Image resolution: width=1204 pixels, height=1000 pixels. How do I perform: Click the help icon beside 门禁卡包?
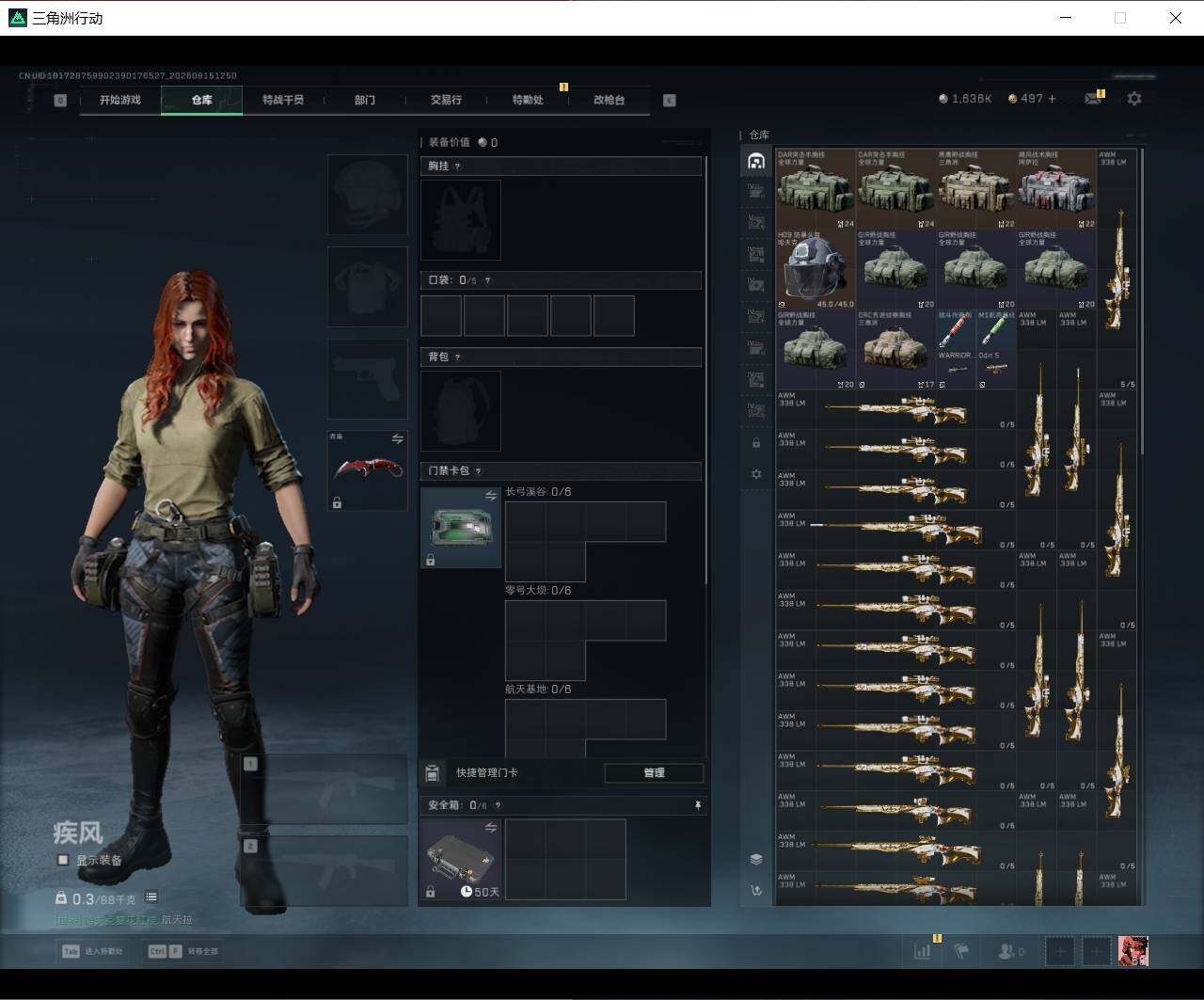pos(478,470)
